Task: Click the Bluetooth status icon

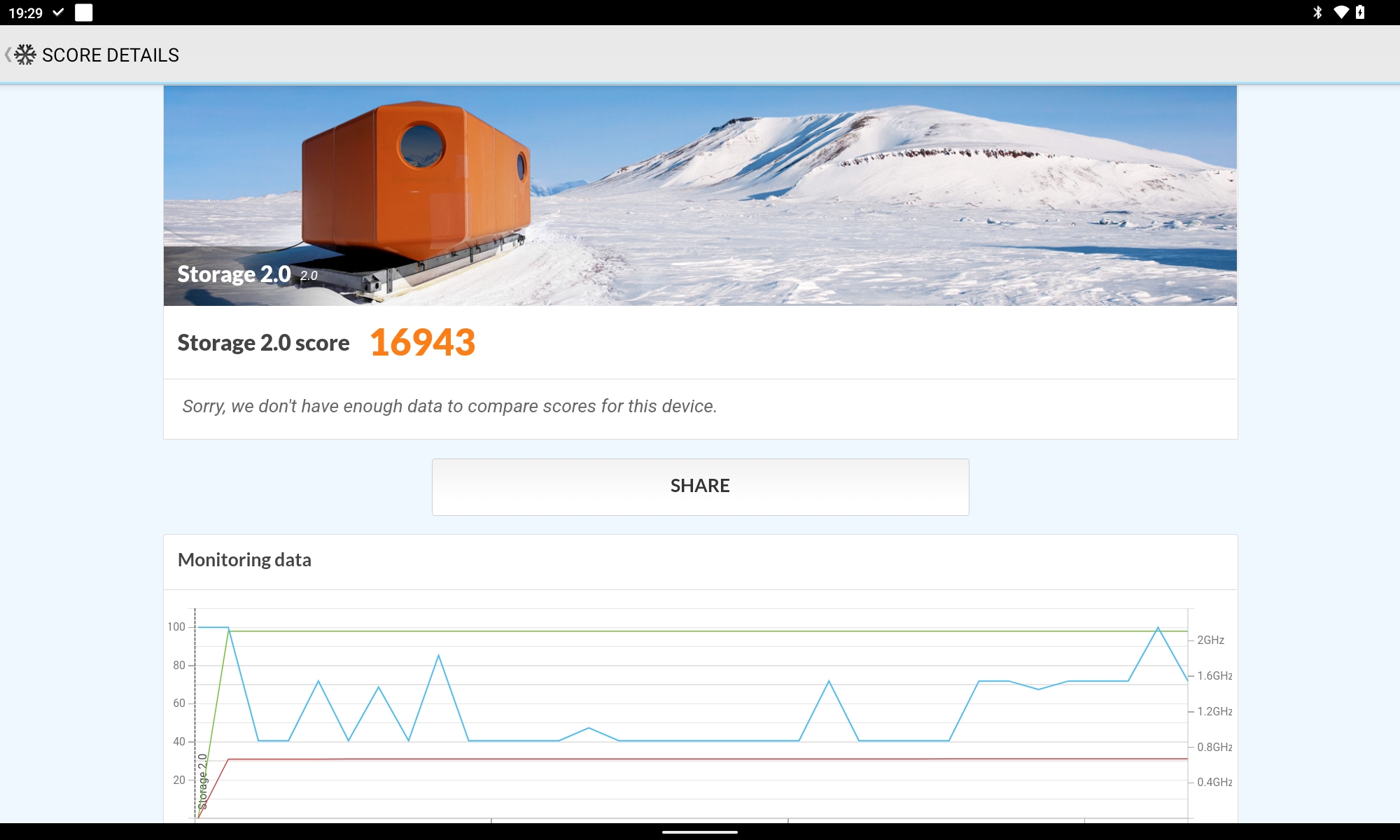Action: [1317, 12]
